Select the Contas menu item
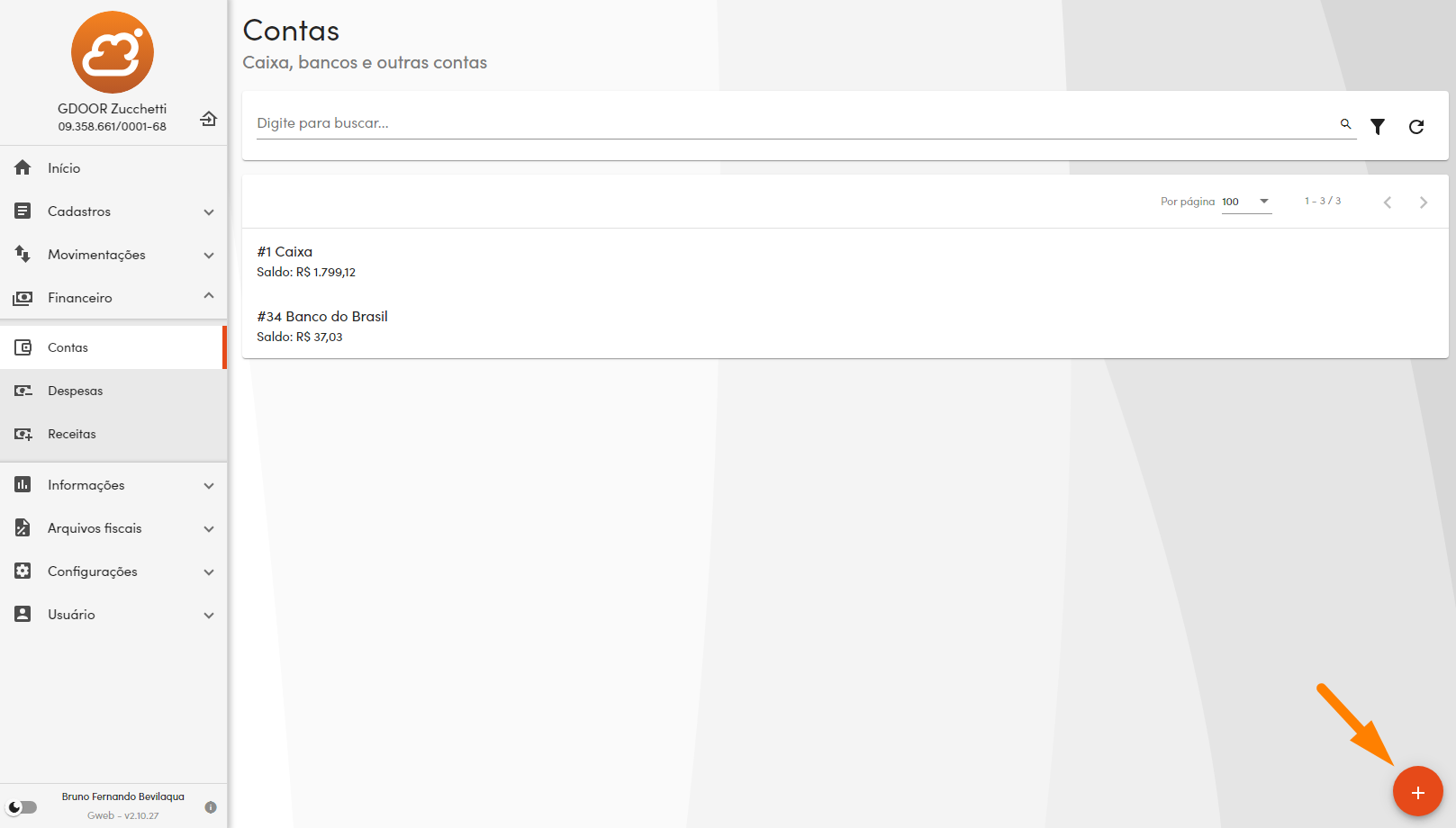Screen dimensions: 1456x828 pyautogui.click(x=113, y=347)
